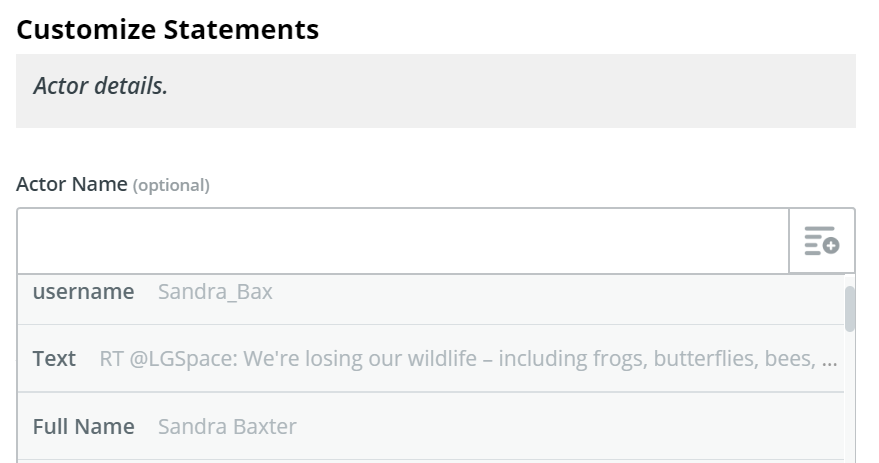Image resolution: width=879 pixels, height=463 pixels.
Task: Click the scrollbar track below the thumb
Action: (850, 397)
